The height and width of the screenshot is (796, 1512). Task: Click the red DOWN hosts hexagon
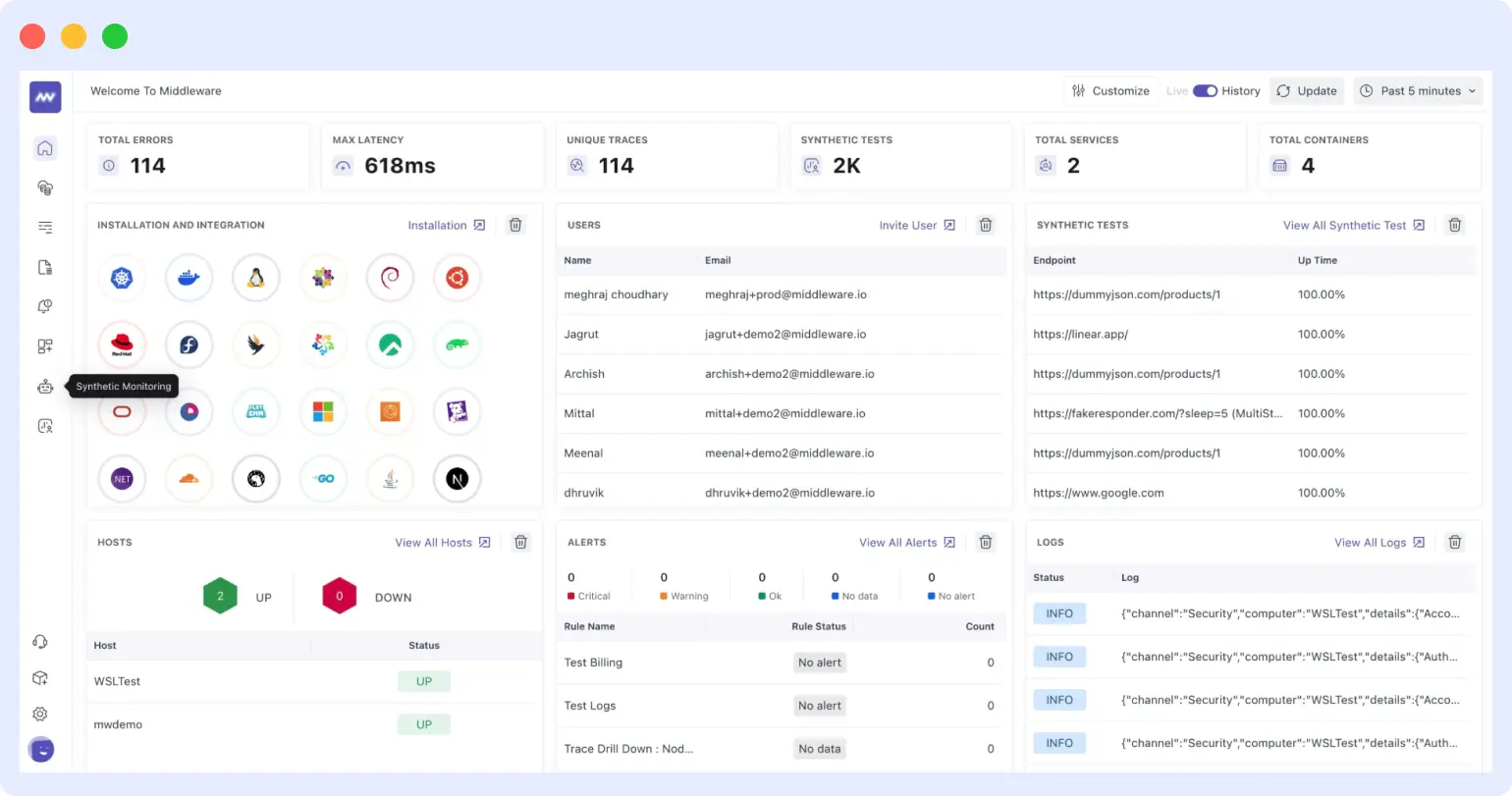click(339, 596)
